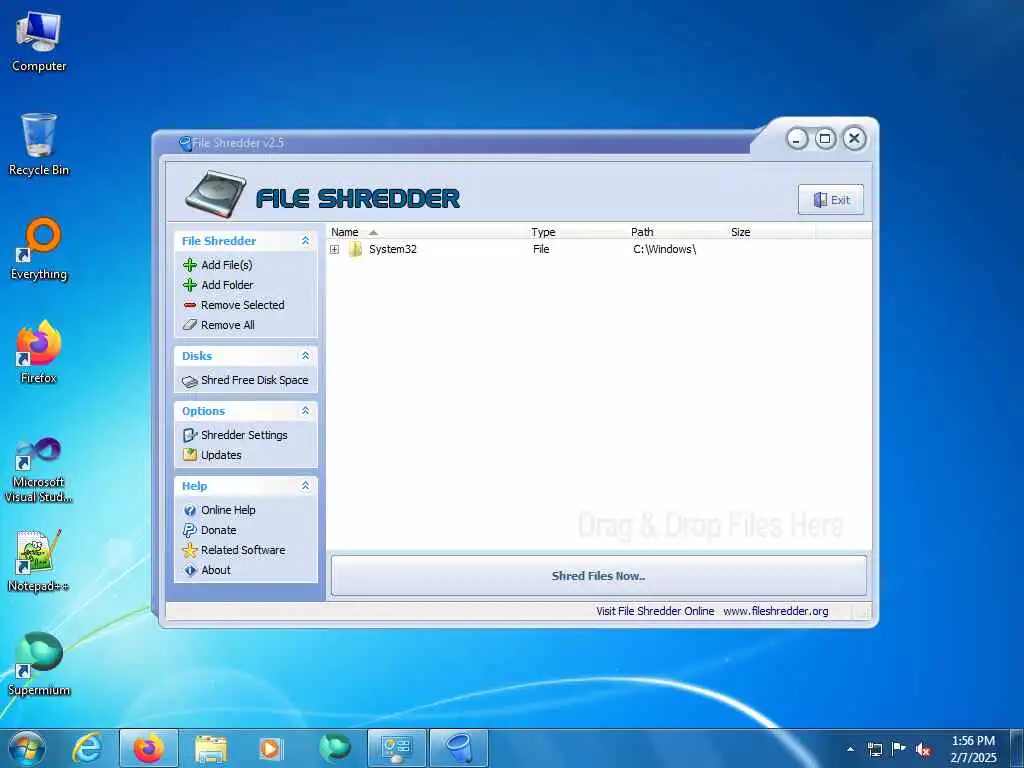Open Windows Explorer from the taskbar
Screen dimensions: 1024x768
[211, 748]
